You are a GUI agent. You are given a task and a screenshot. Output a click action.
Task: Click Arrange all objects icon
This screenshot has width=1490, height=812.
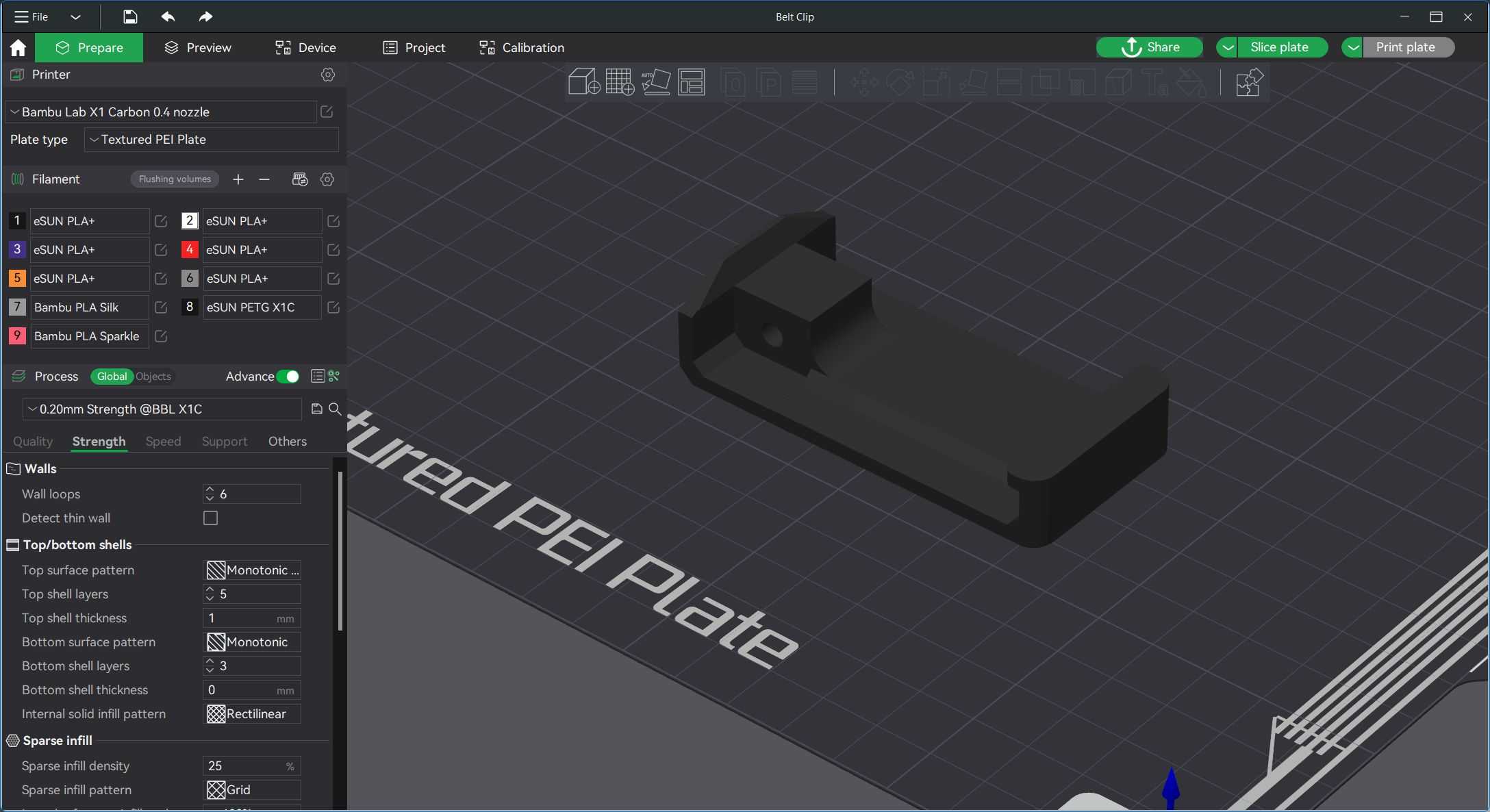click(692, 82)
